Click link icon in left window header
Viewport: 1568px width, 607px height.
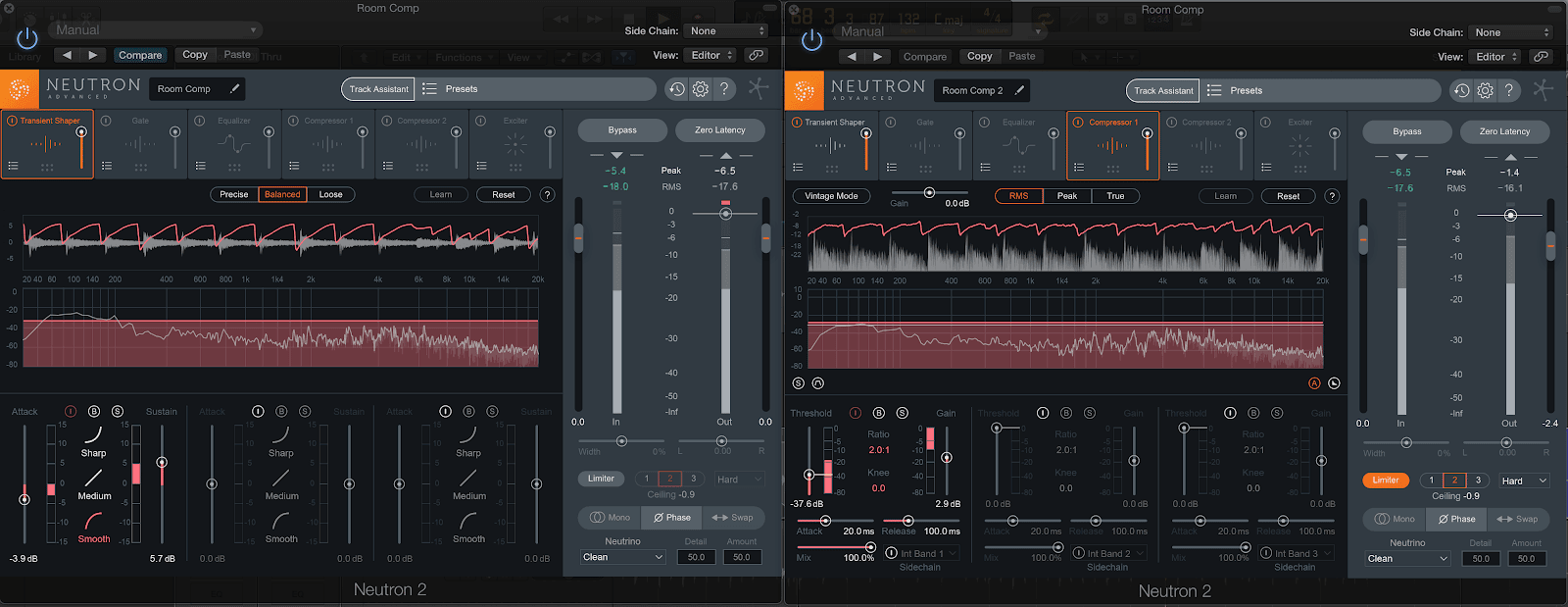[x=756, y=55]
